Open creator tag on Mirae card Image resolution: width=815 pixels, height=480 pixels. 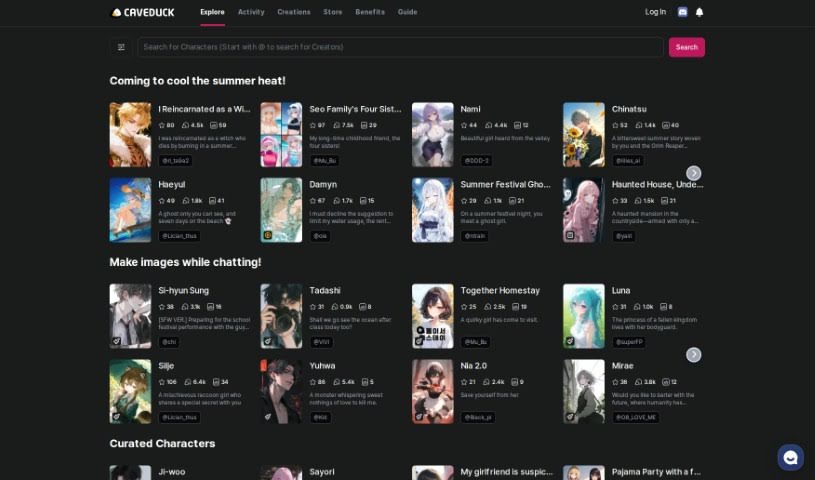click(635, 417)
